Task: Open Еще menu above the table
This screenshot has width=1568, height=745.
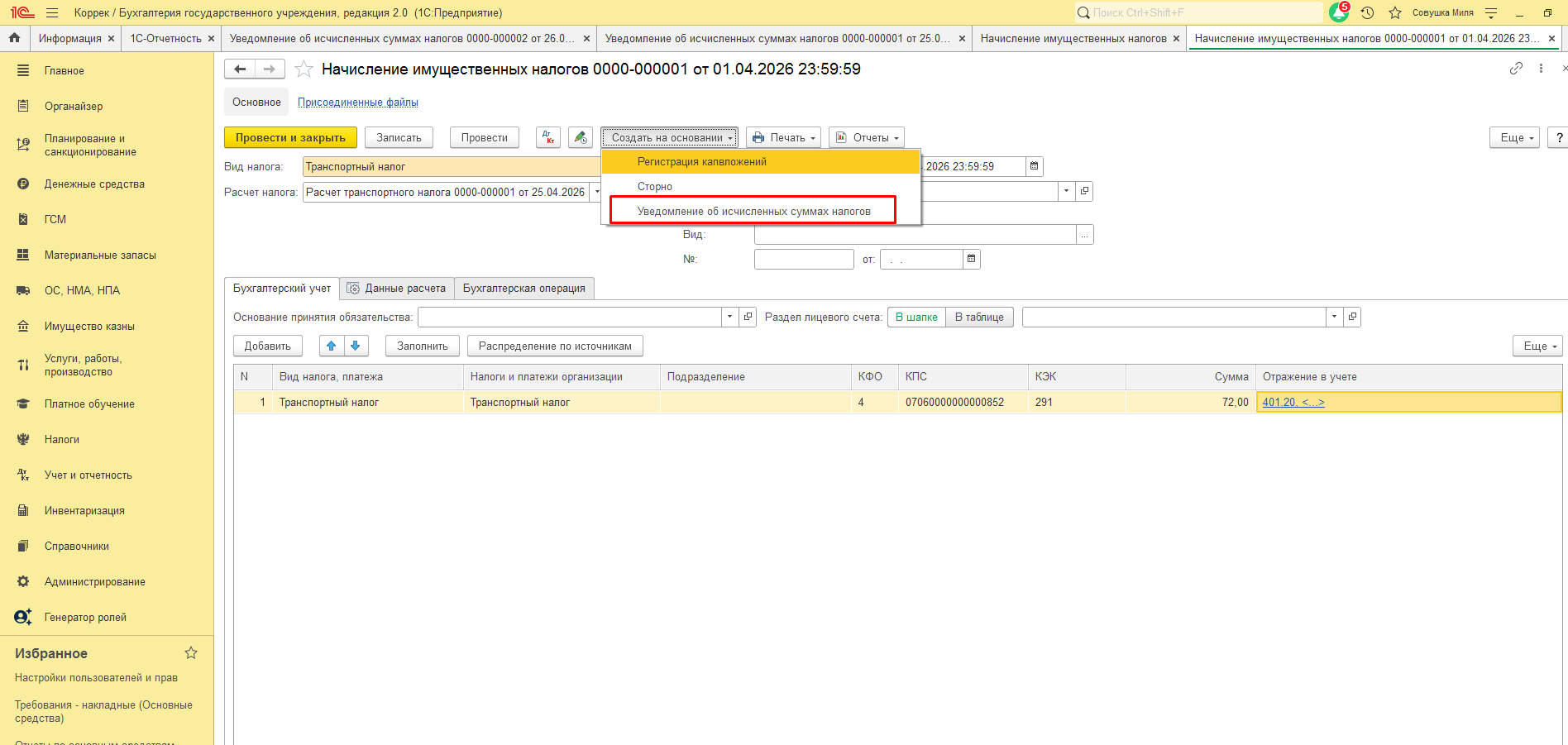Action: pyautogui.click(x=1538, y=346)
